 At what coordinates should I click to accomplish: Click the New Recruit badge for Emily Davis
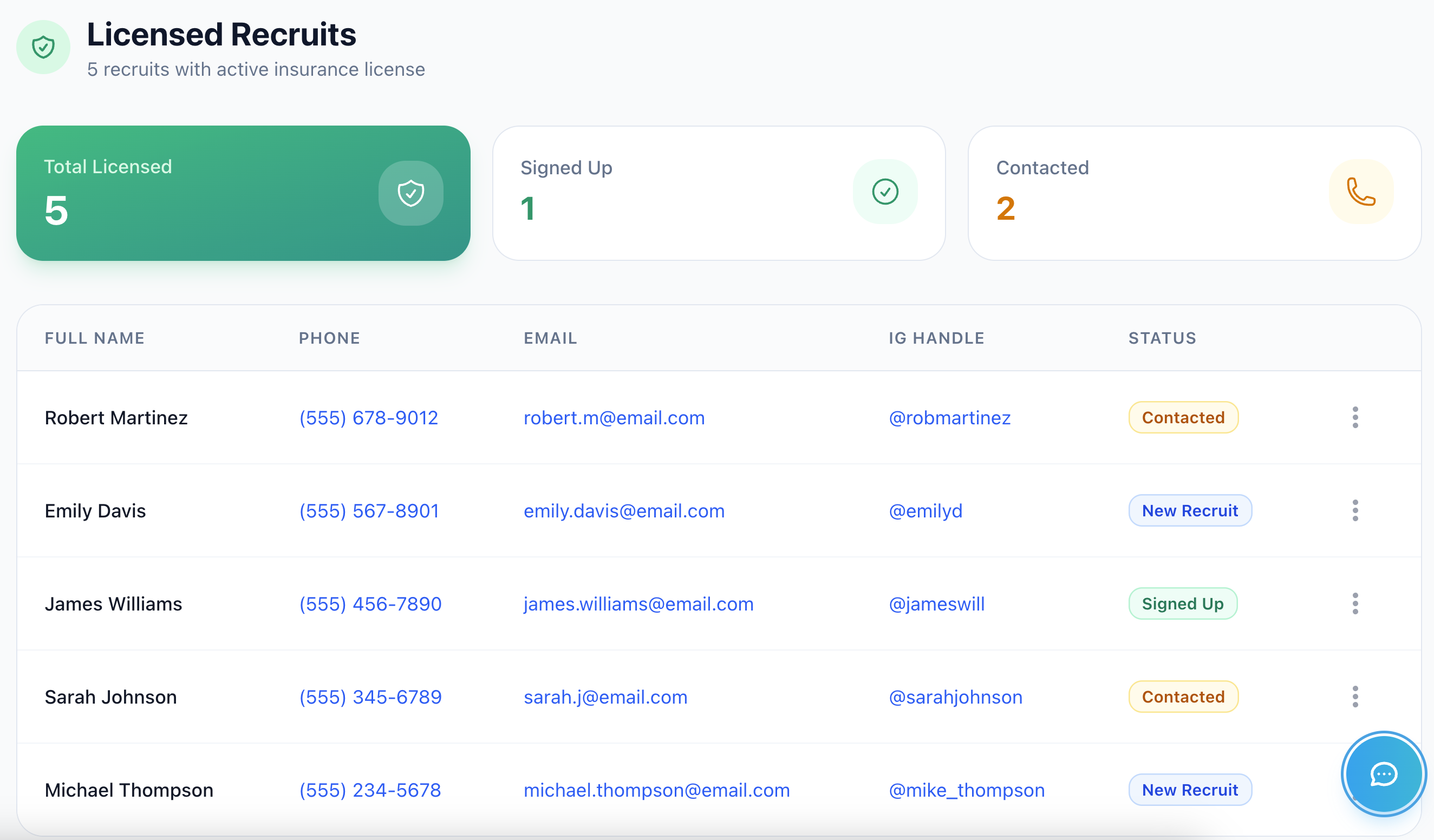pos(1190,511)
